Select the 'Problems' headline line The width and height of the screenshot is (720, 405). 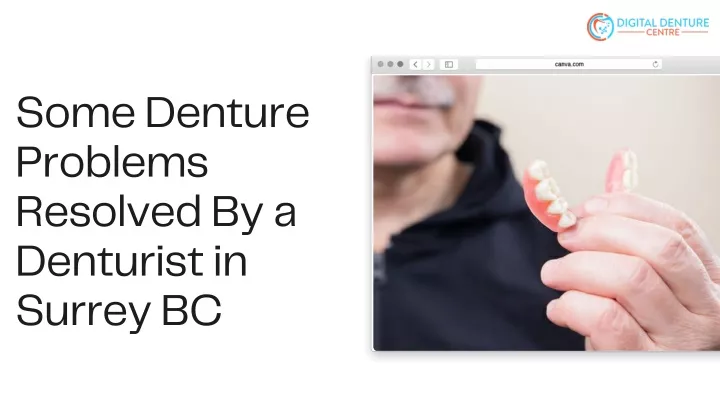pyautogui.click(x=112, y=162)
